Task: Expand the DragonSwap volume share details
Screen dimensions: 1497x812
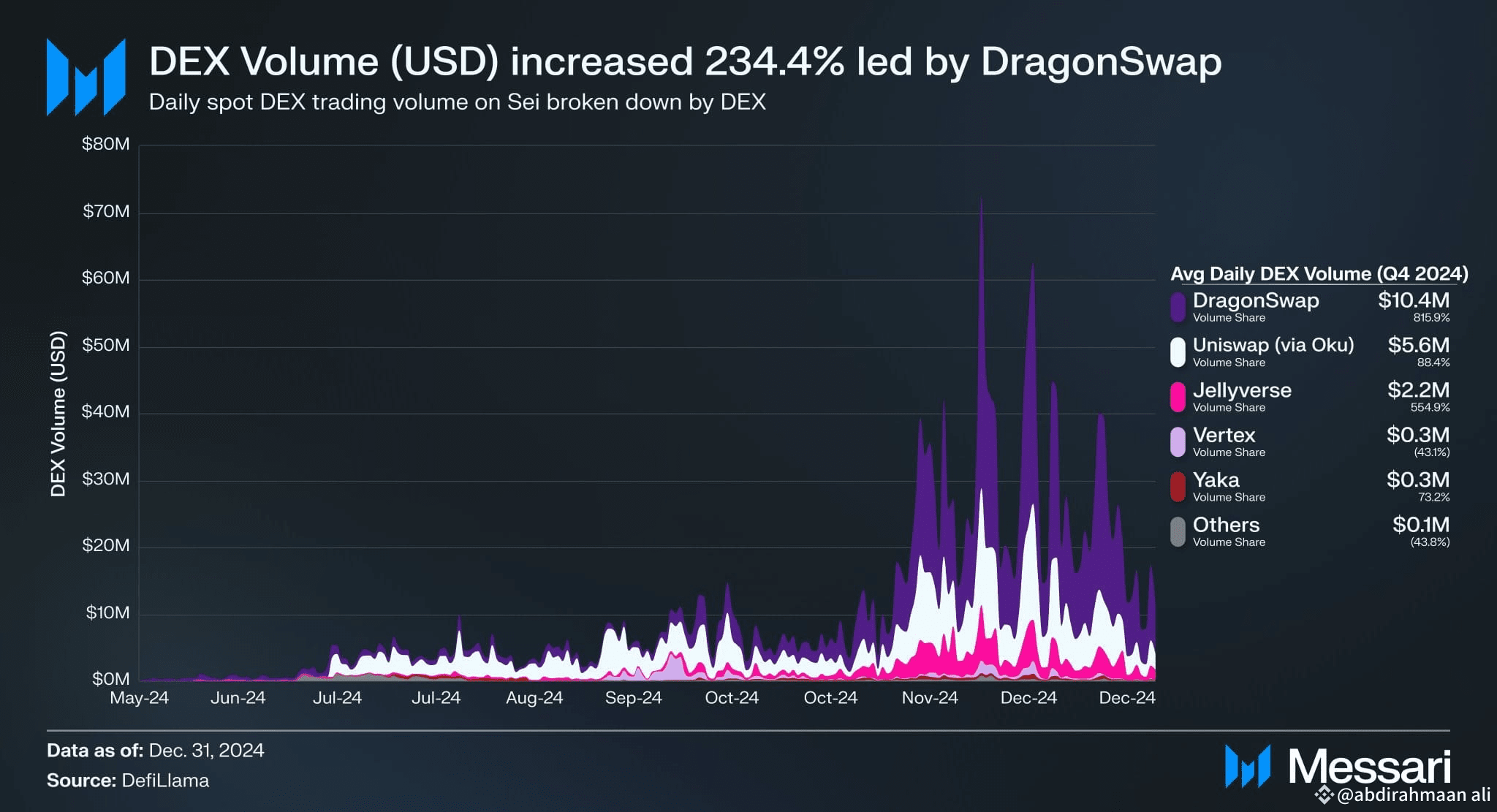Action: coord(1230,316)
